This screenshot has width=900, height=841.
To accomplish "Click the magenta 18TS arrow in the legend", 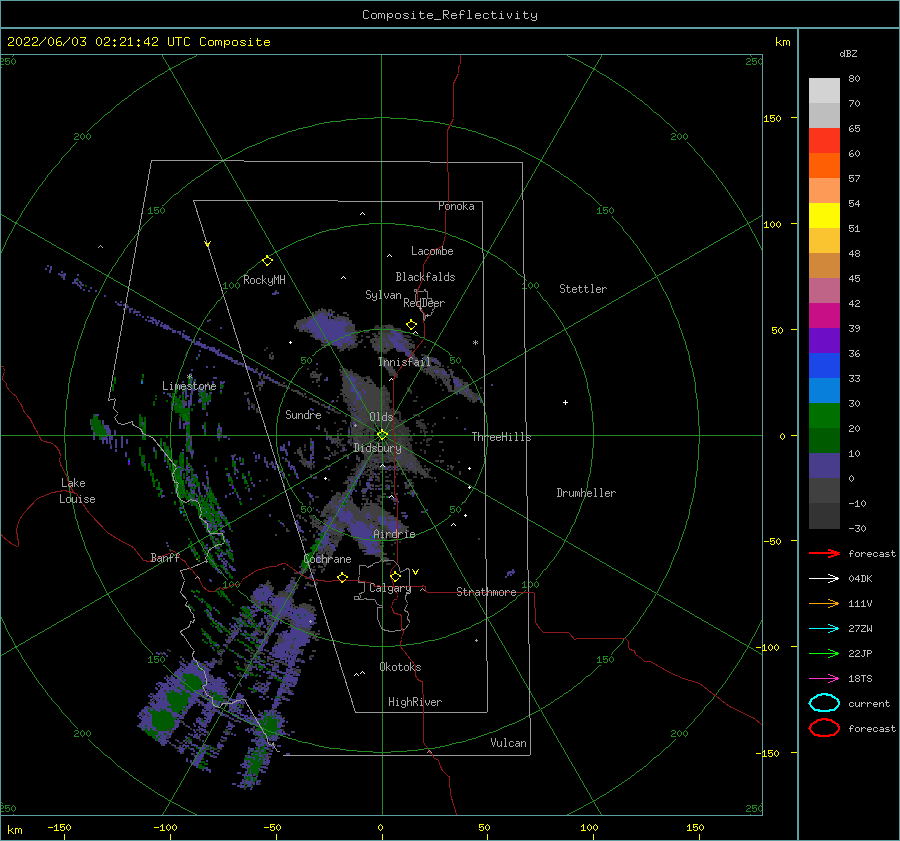I will tap(824, 679).
